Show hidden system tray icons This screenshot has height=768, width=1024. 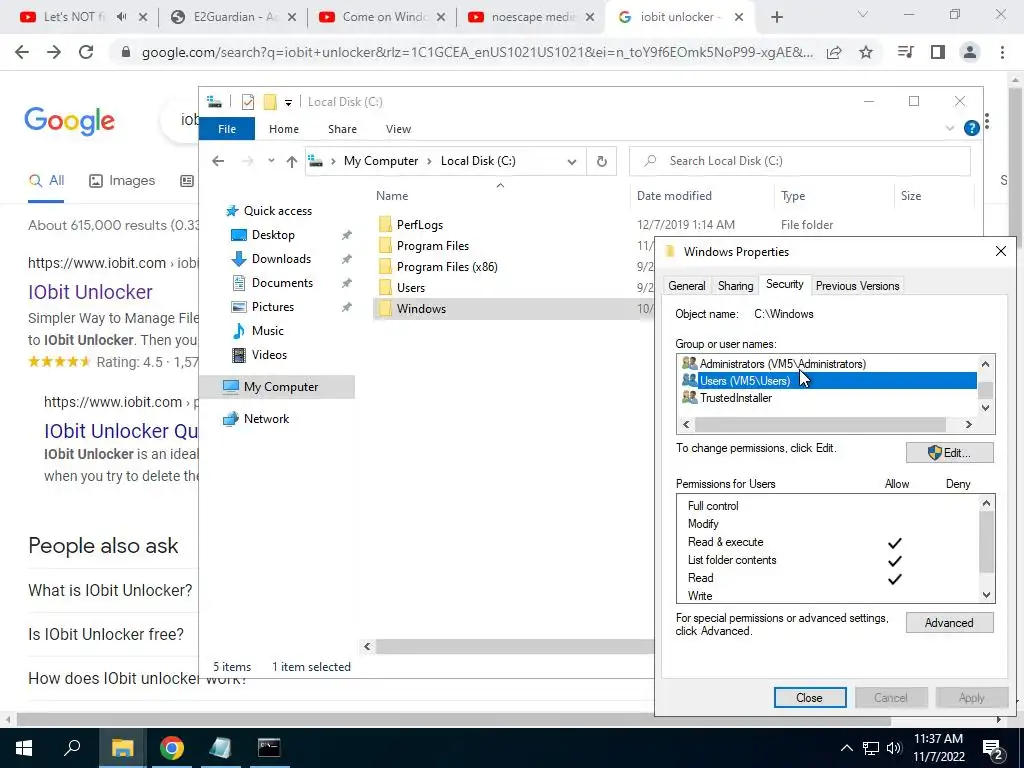[846, 748]
